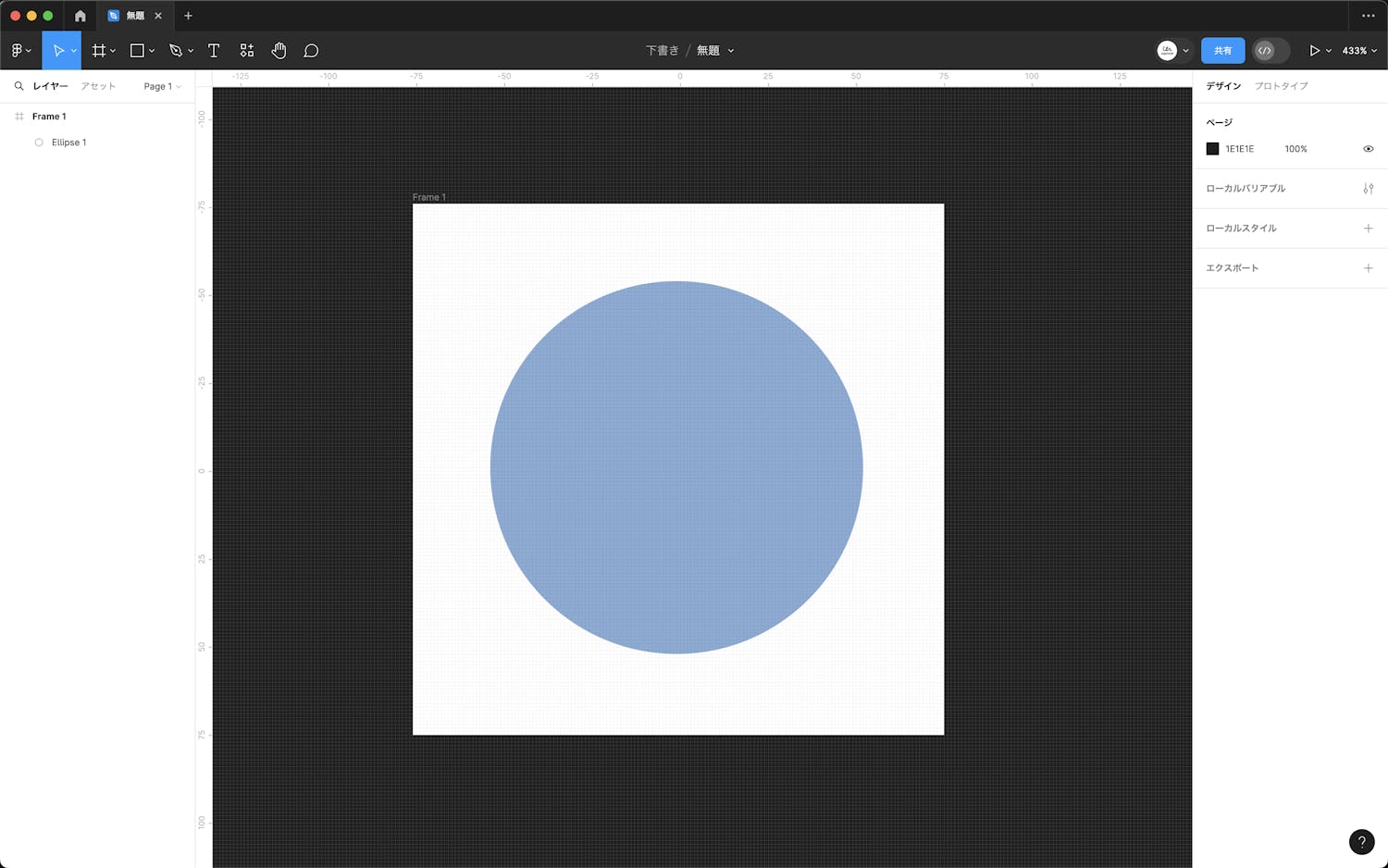Screen dimensions: 1388x868
Task: Toggle Dev Mode switch
Action: [1270, 51]
